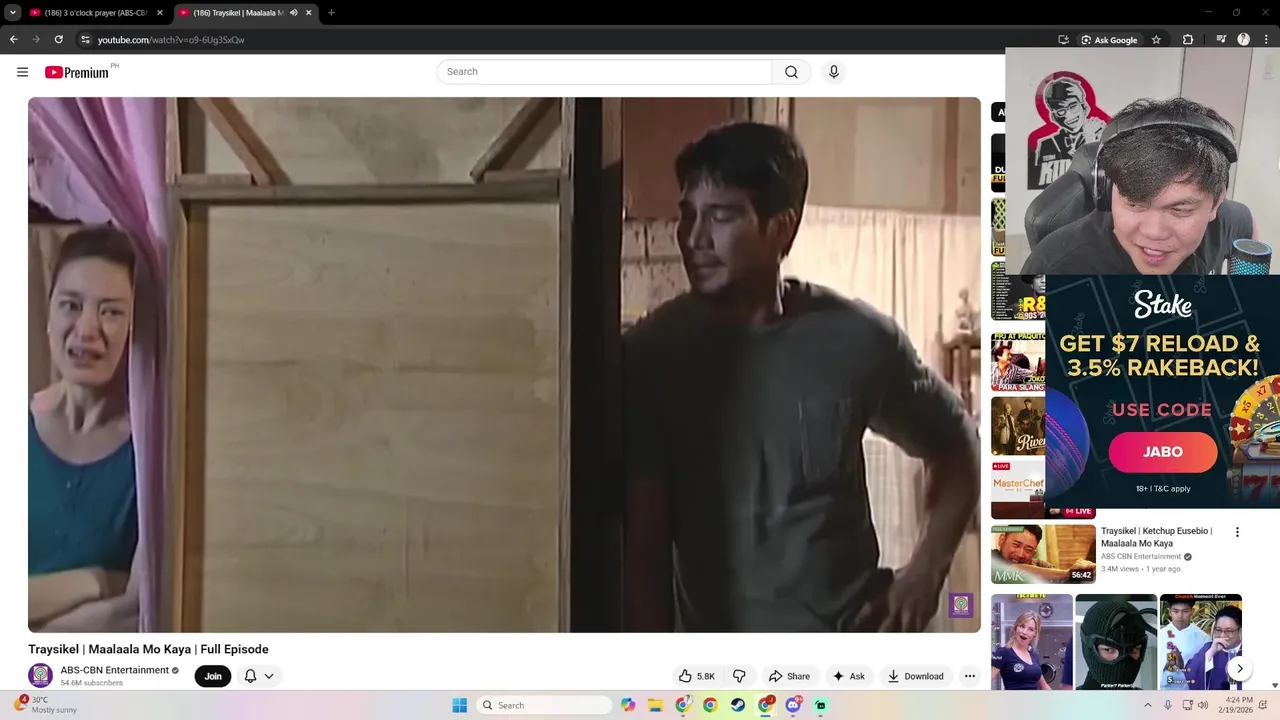Open File Explorer from taskbar
Image resolution: width=1280 pixels, height=720 pixels.
pos(655,705)
